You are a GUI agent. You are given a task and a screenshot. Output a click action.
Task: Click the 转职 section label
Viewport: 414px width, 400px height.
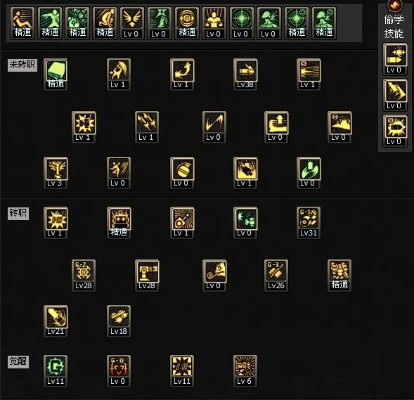pyautogui.click(x=18, y=213)
